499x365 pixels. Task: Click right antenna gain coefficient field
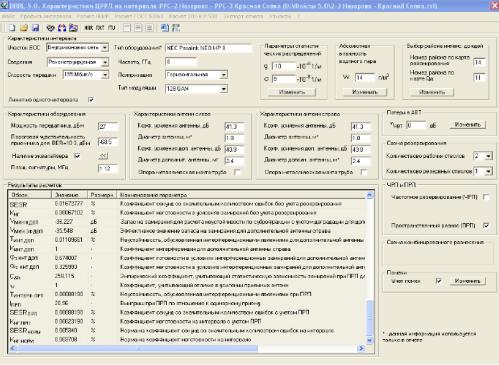(x=361, y=127)
